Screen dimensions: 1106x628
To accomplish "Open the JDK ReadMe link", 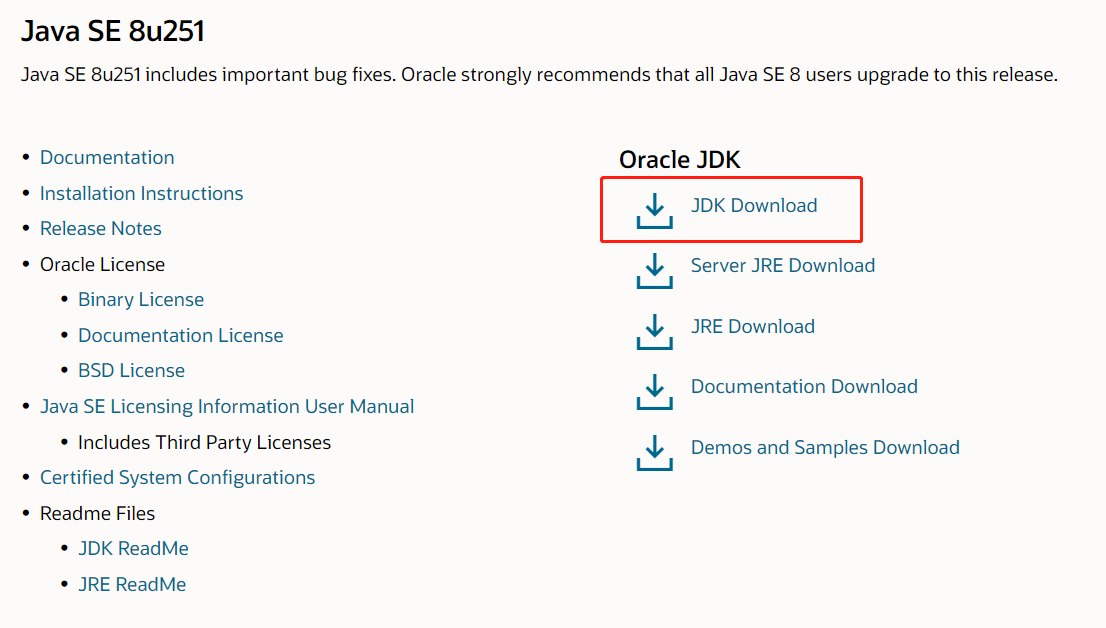I will [x=133, y=548].
